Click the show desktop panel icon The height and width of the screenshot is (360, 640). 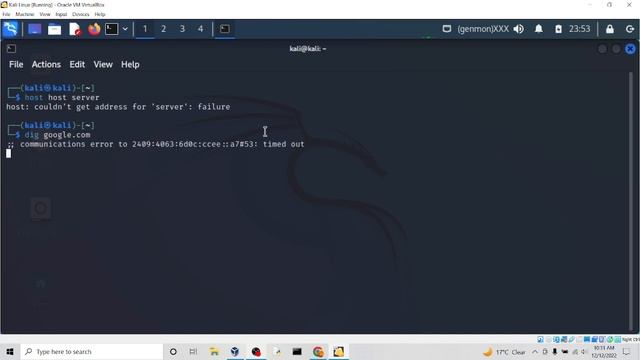pos(34,29)
